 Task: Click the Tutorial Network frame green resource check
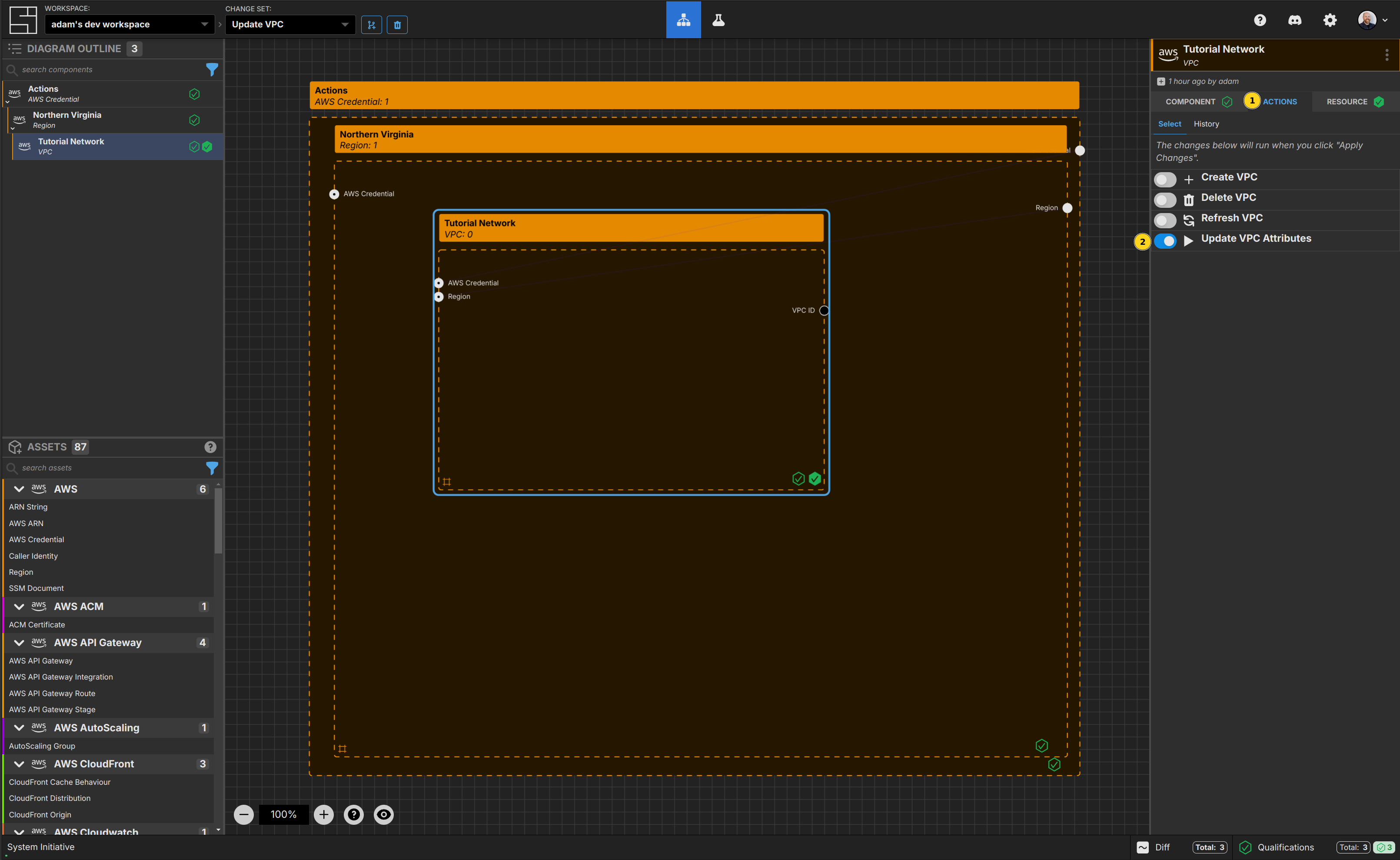click(815, 478)
